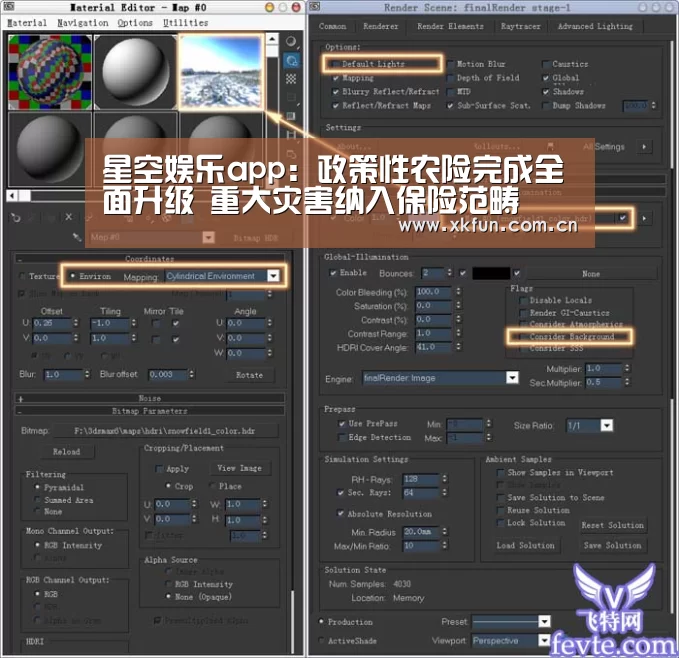Click the Reload bitmap button
This screenshot has height=658, width=679.
click(x=67, y=452)
